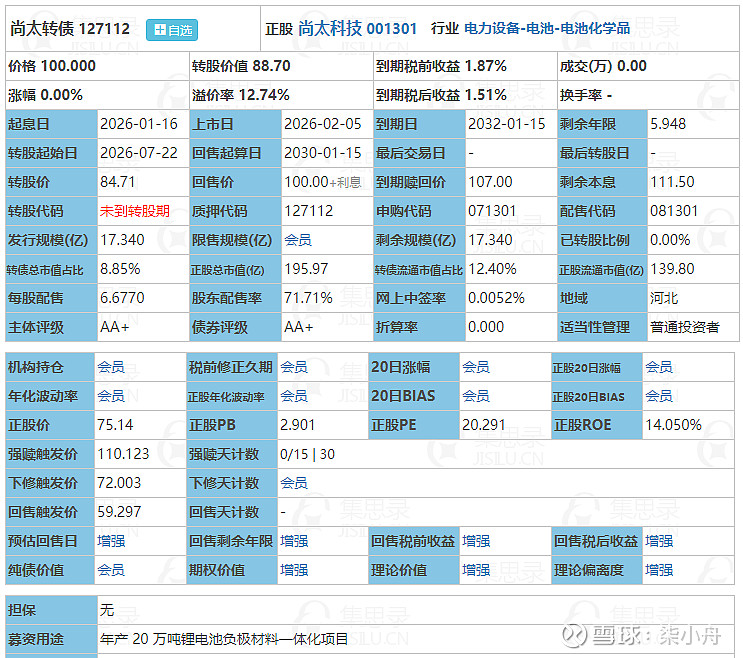Click 下修触发价 value 72.003

(119, 483)
